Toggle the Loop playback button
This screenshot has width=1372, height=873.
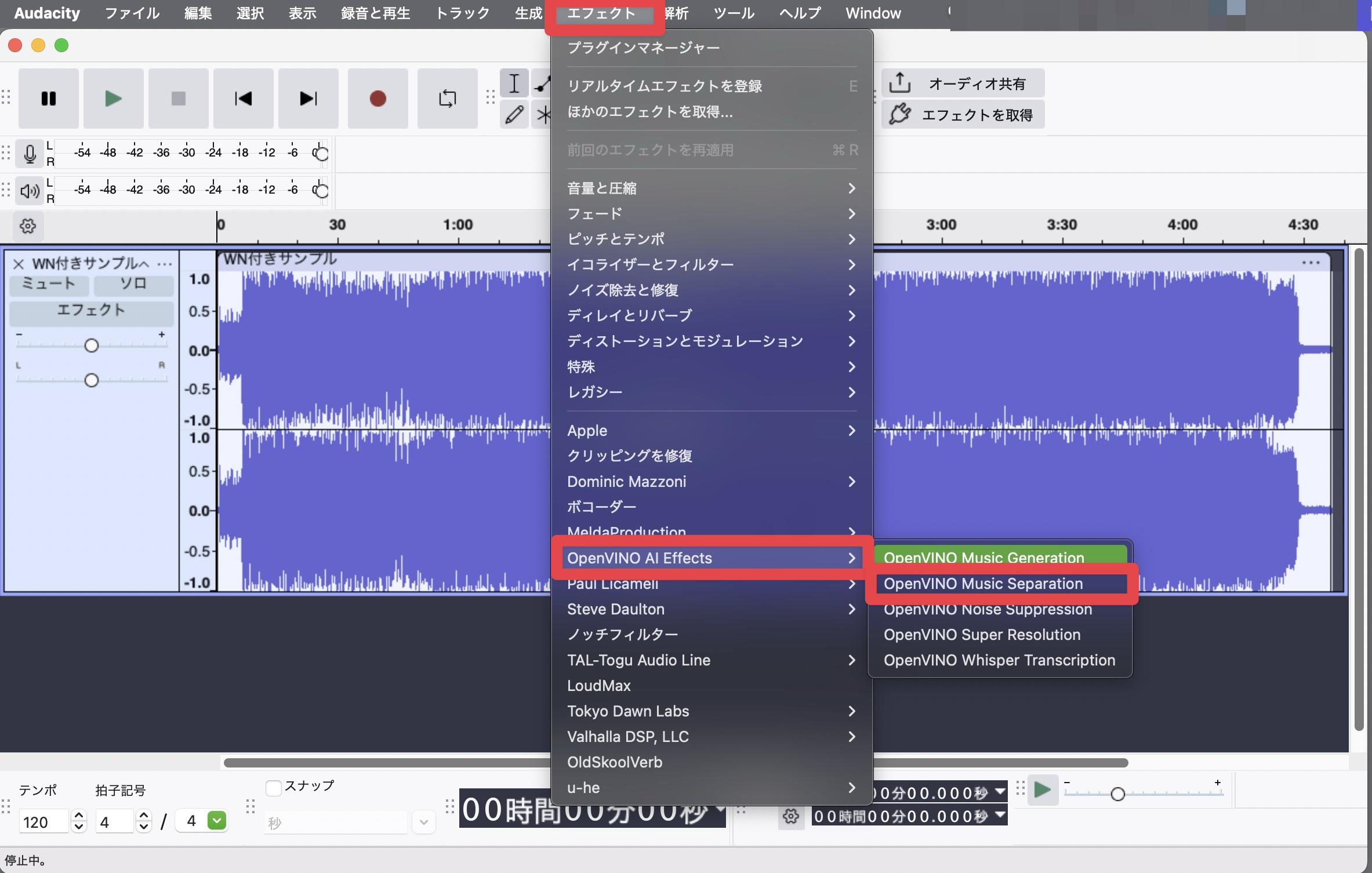click(x=447, y=99)
